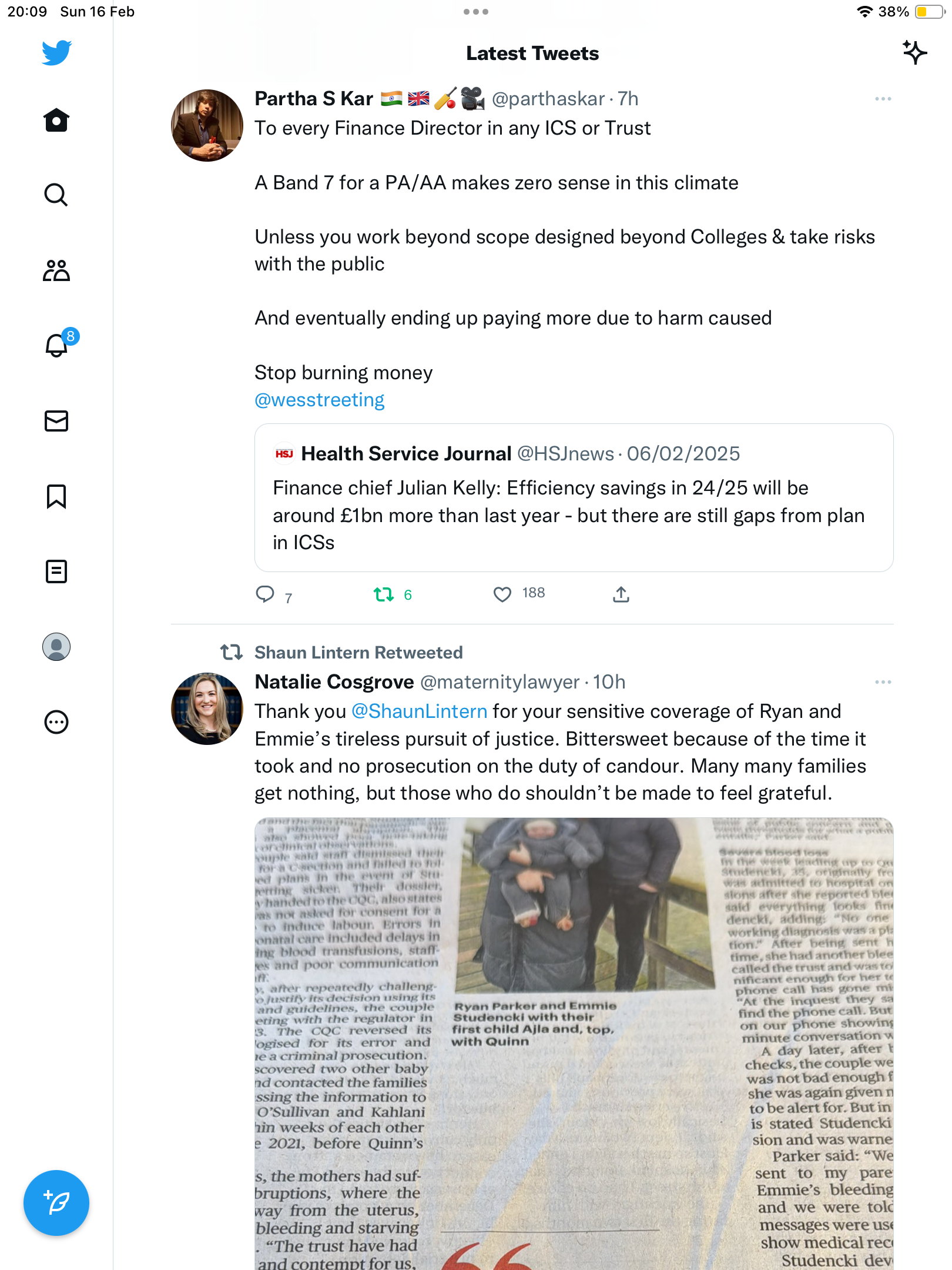Expand options menu on Partha S Kar tweet

pos(883,99)
